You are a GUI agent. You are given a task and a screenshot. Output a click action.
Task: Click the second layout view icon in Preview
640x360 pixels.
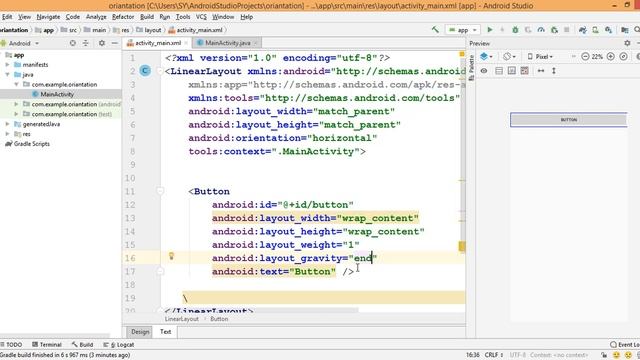pyautogui.click(x=511, y=71)
